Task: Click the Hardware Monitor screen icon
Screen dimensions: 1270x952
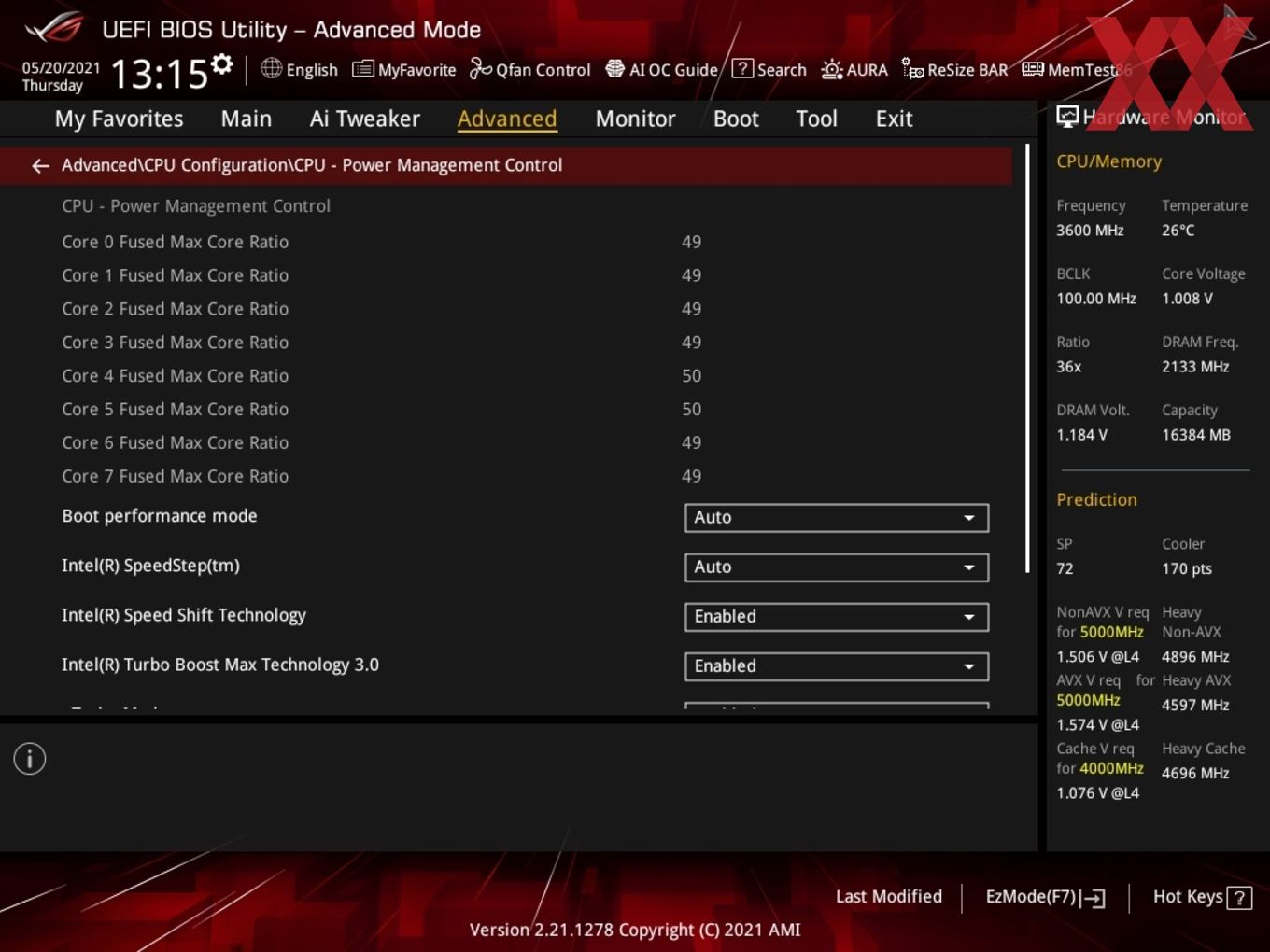Action: pos(1067,117)
